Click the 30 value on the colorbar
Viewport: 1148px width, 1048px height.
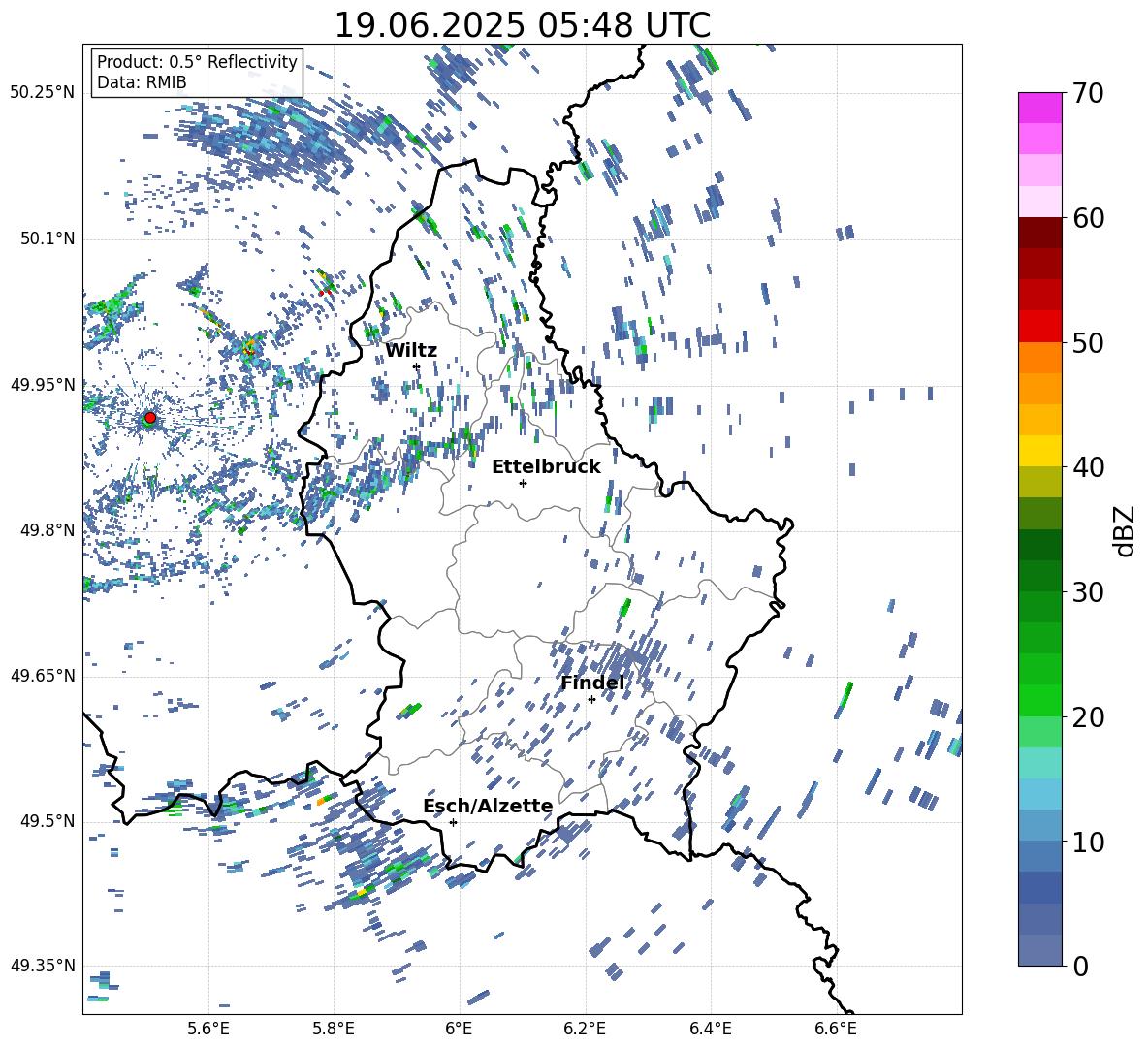point(1088,591)
